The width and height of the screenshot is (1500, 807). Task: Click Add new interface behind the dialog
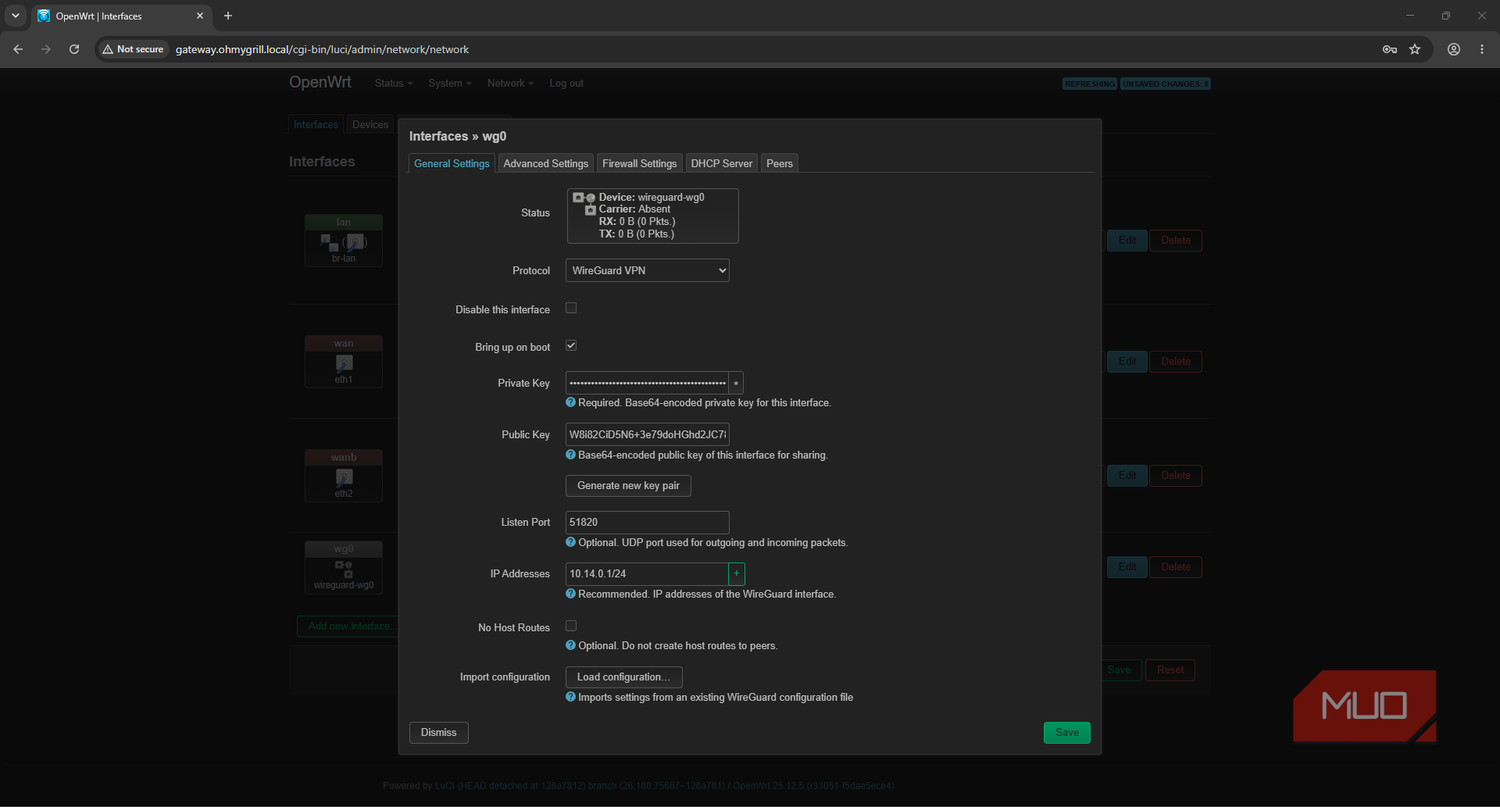tap(348, 626)
